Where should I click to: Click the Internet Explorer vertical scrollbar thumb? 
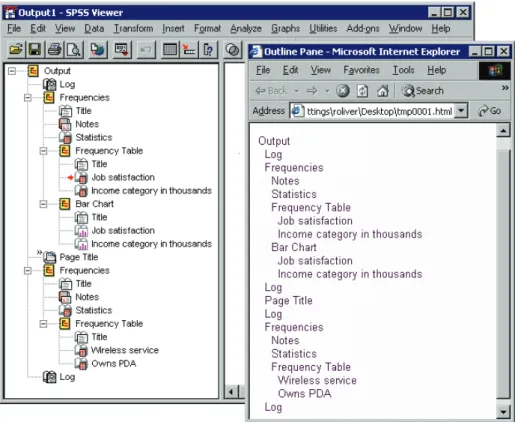[x=503, y=273]
